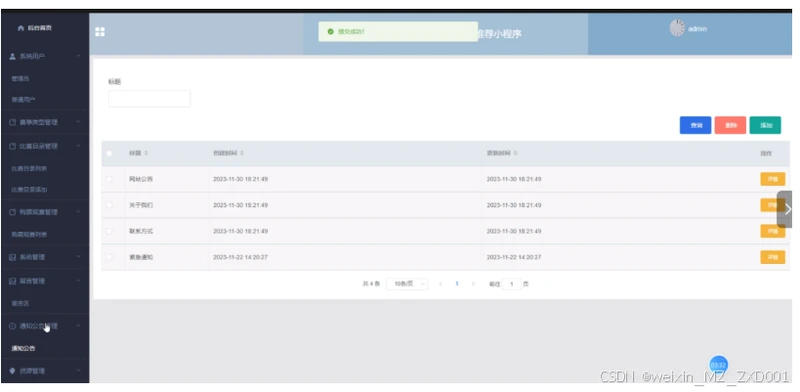Click the 通知公告管理 info icon

click(x=13, y=326)
